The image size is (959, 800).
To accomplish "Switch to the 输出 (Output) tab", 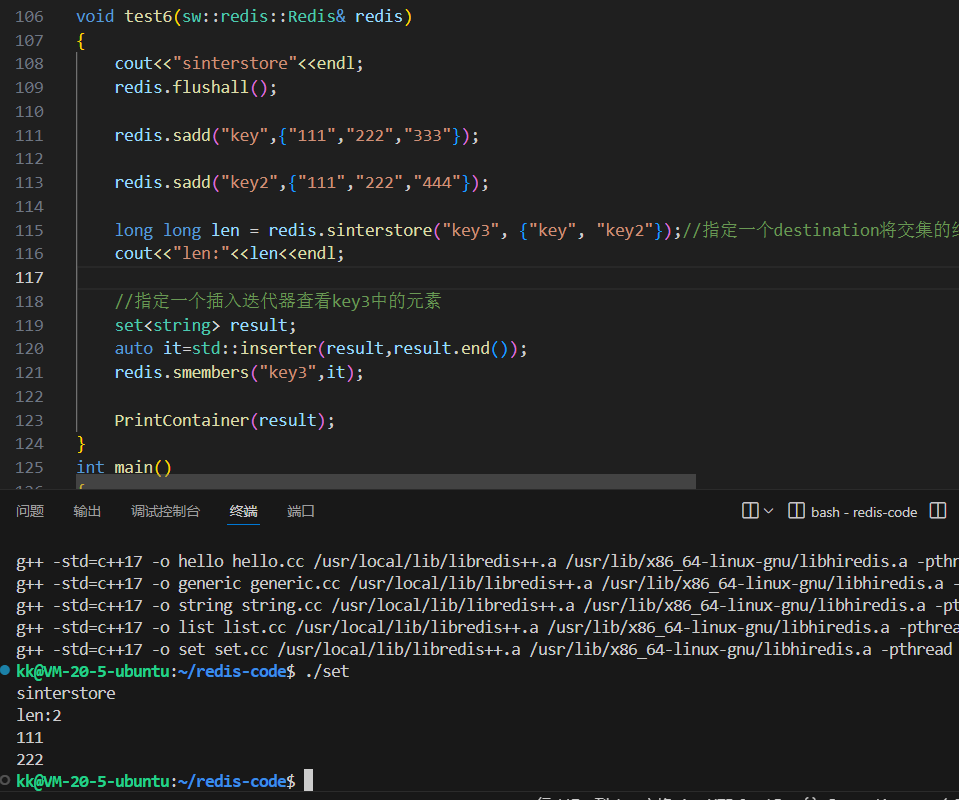I will (87, 511).
